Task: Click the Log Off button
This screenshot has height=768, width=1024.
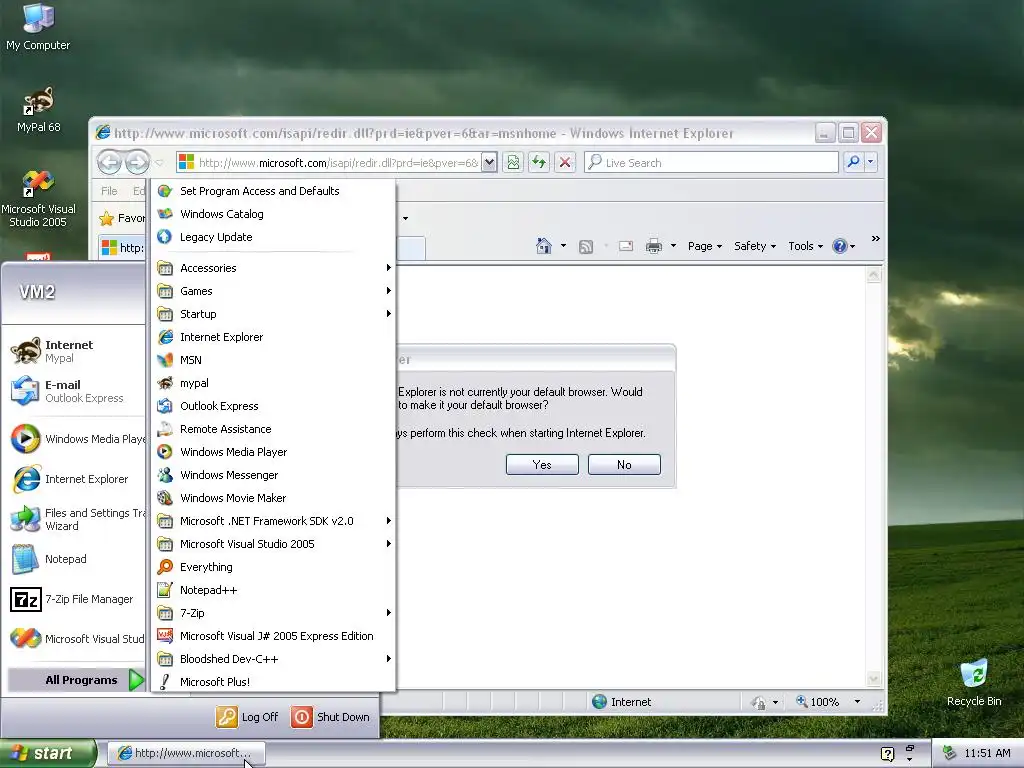Action: [x=248, y=717]
